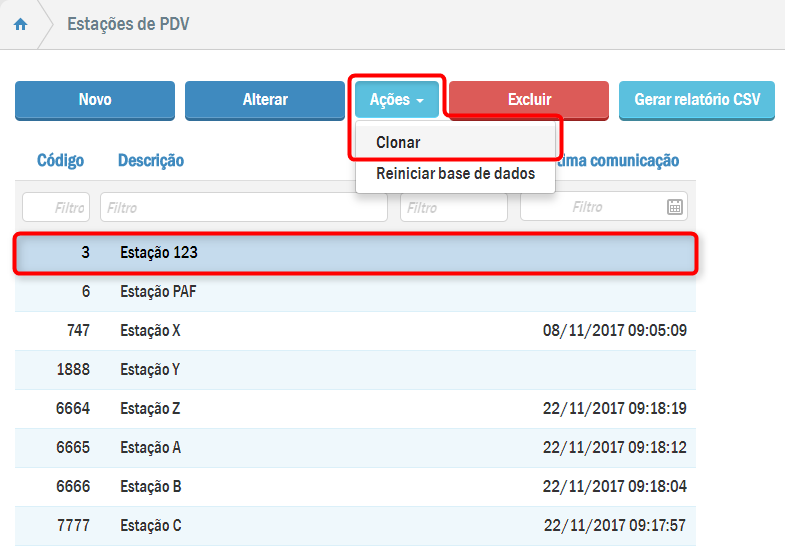This screenshot has width=785, height=546.
Task: Click the home icon in breadcrumb
Action: pyautogui.click(x=20, y=24)
